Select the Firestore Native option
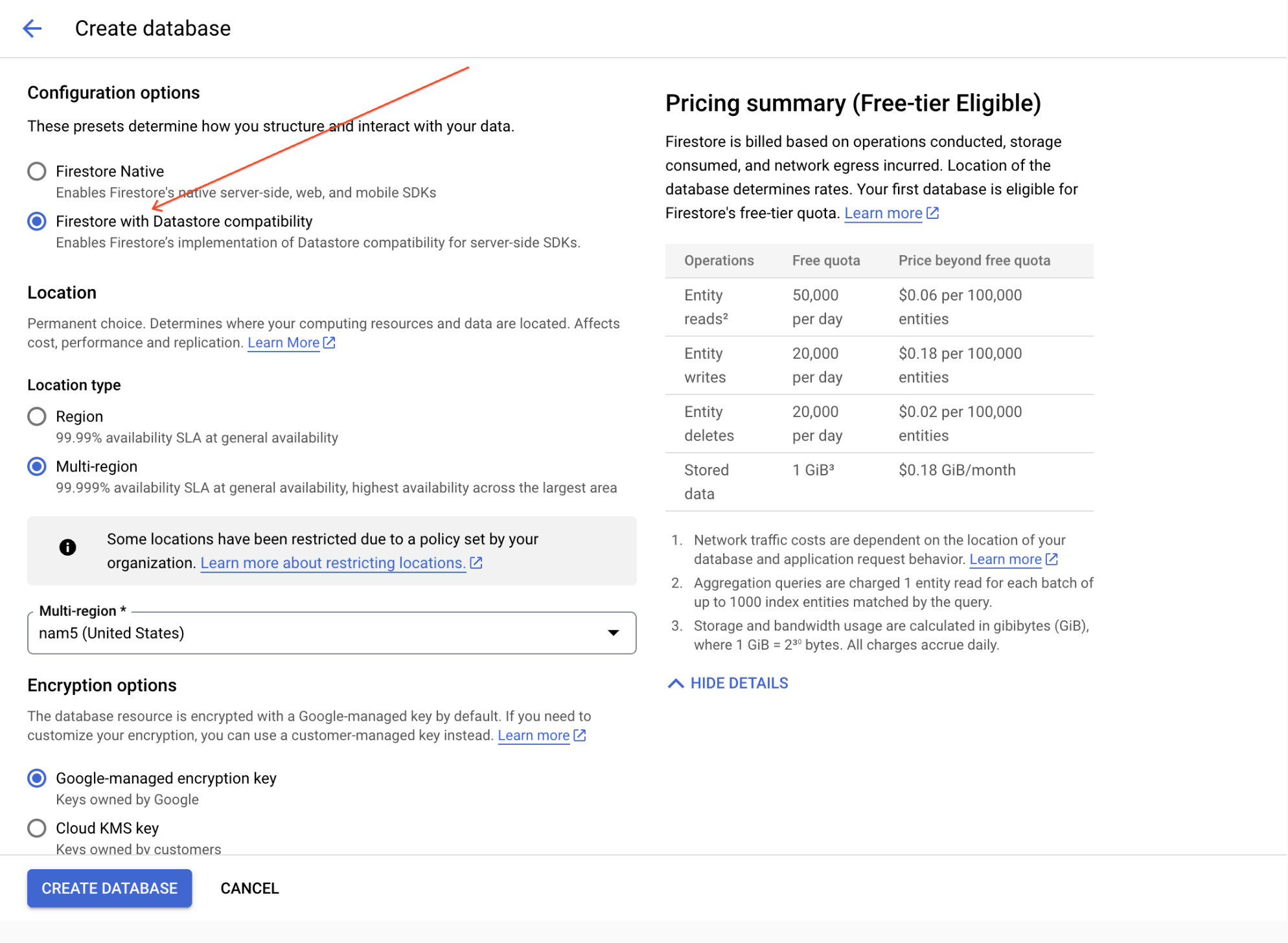Screen dimensions: 1288x943 [36, 171]
